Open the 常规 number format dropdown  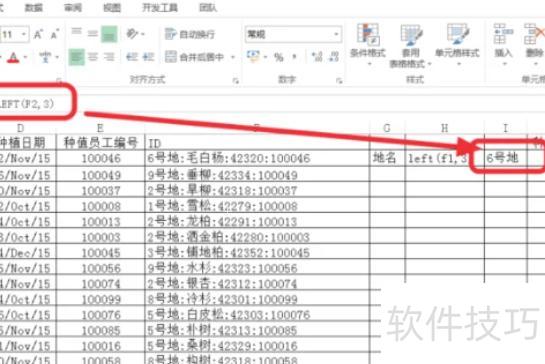tap(336, 34)
